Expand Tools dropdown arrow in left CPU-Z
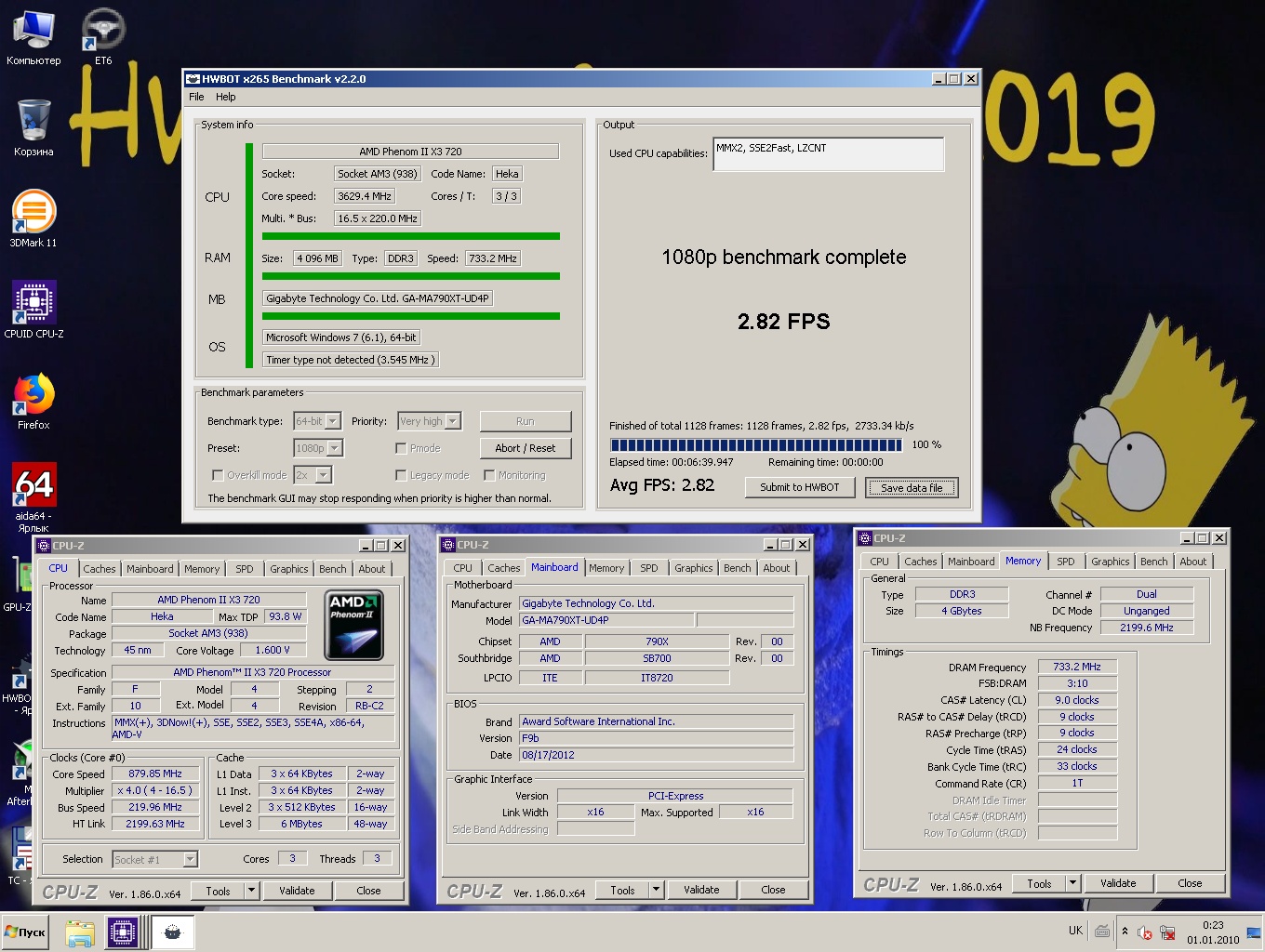This screenshot has width=1265, height=952. click(x=251, y=891)
